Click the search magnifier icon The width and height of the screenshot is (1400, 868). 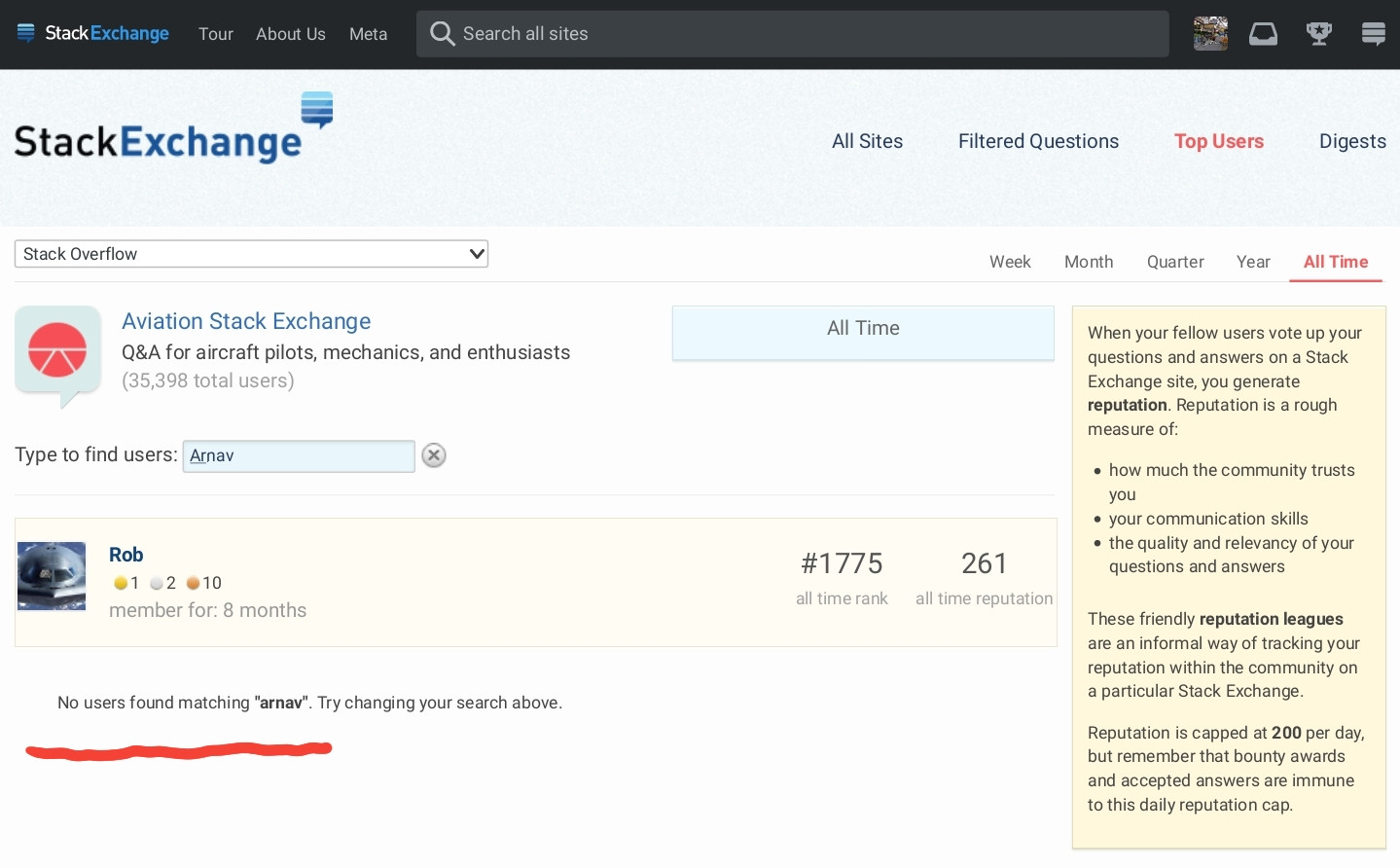point(442,34)
